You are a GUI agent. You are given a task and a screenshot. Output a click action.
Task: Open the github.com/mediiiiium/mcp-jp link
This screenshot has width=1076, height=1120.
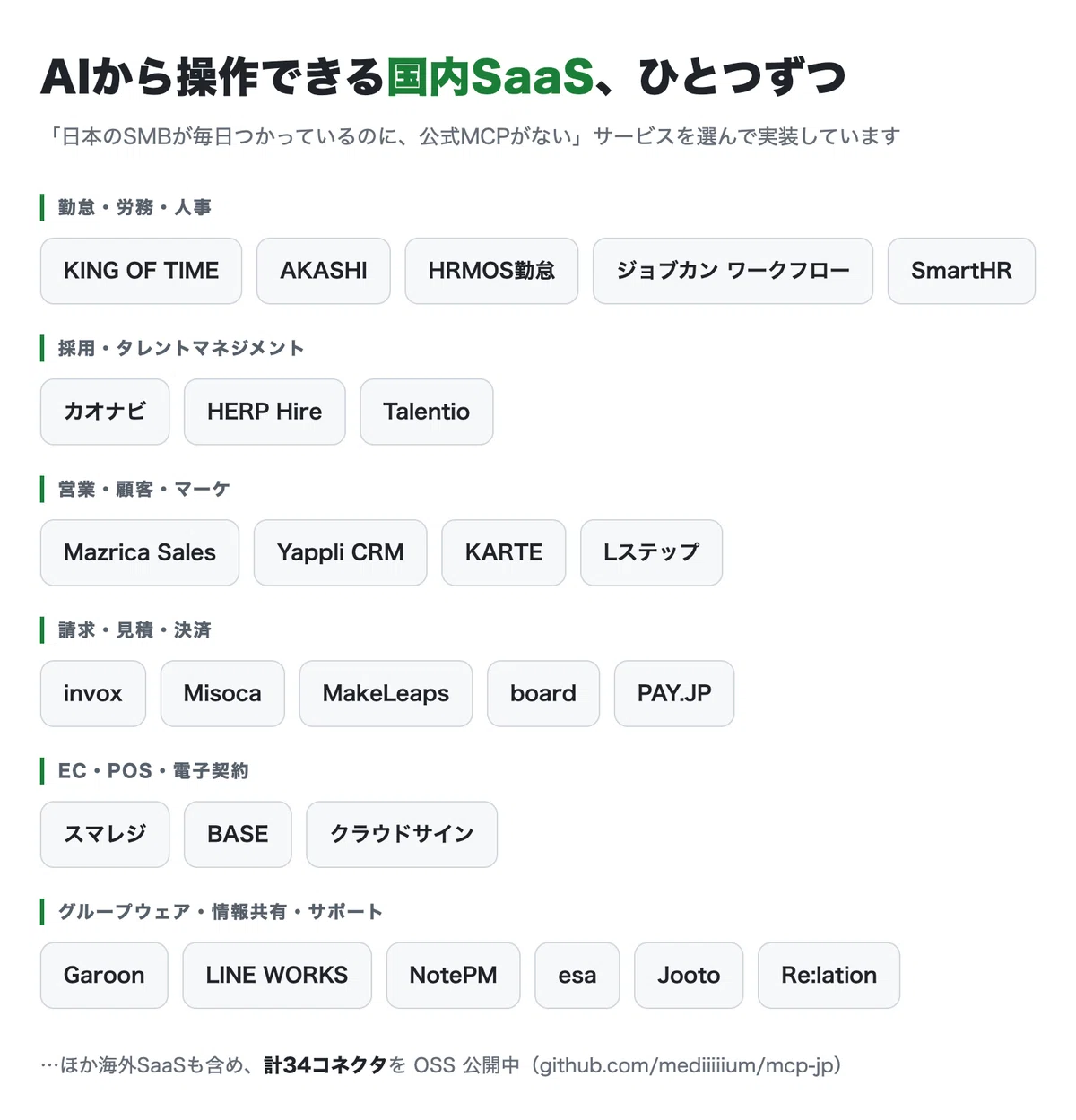click(687, 1065)
